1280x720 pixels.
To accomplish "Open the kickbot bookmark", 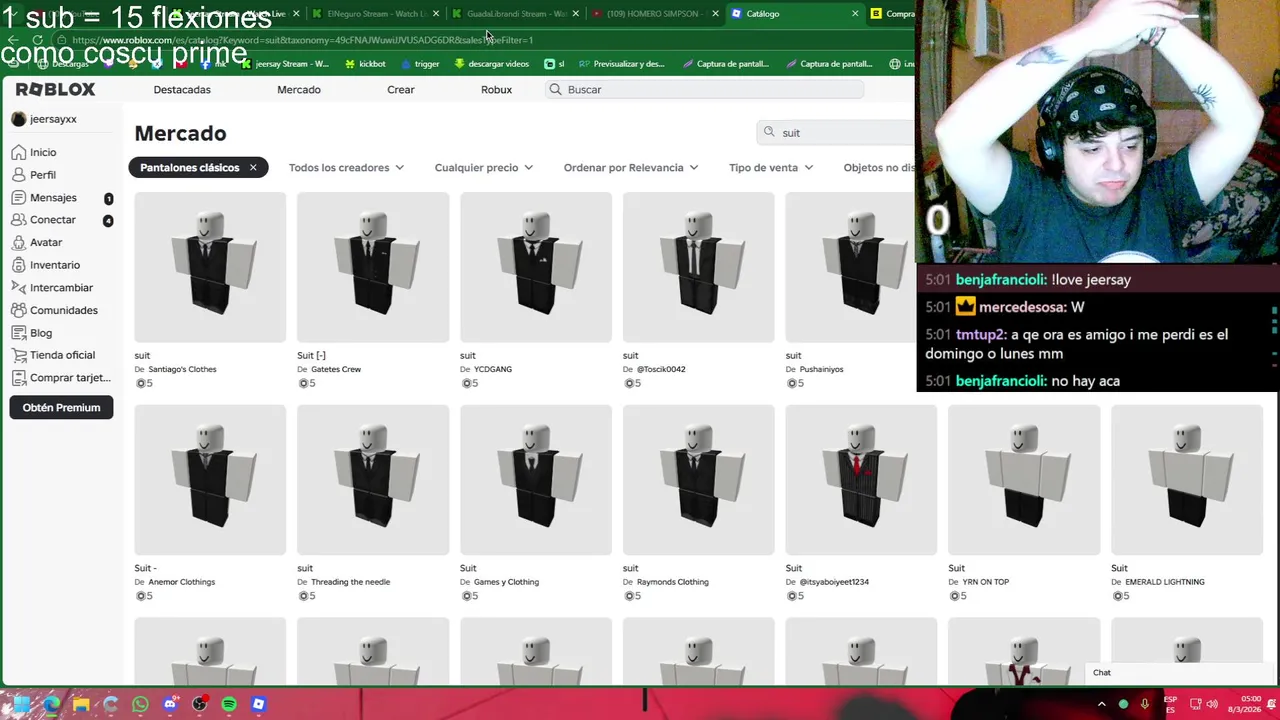I will point(365,64).
